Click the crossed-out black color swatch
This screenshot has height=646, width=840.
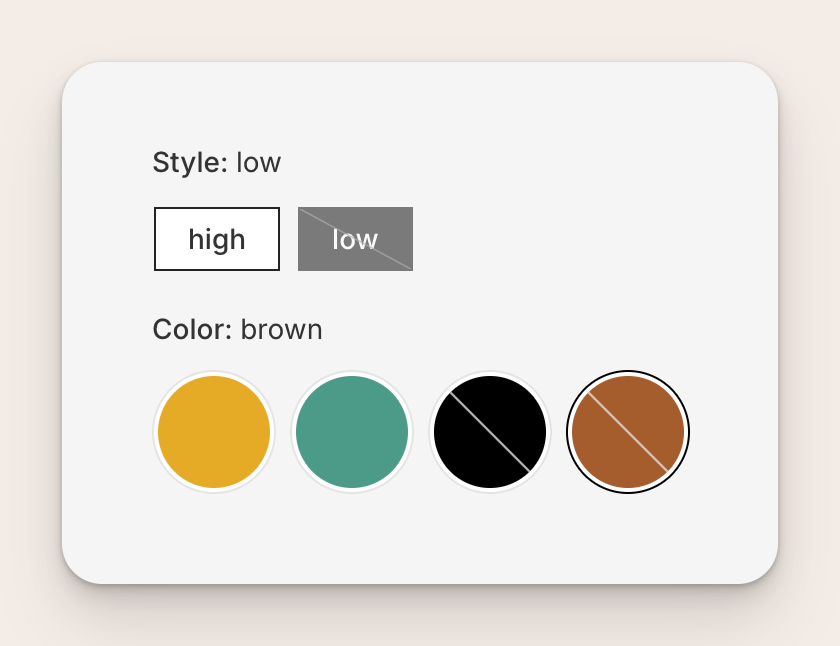[x=490, y=432]
